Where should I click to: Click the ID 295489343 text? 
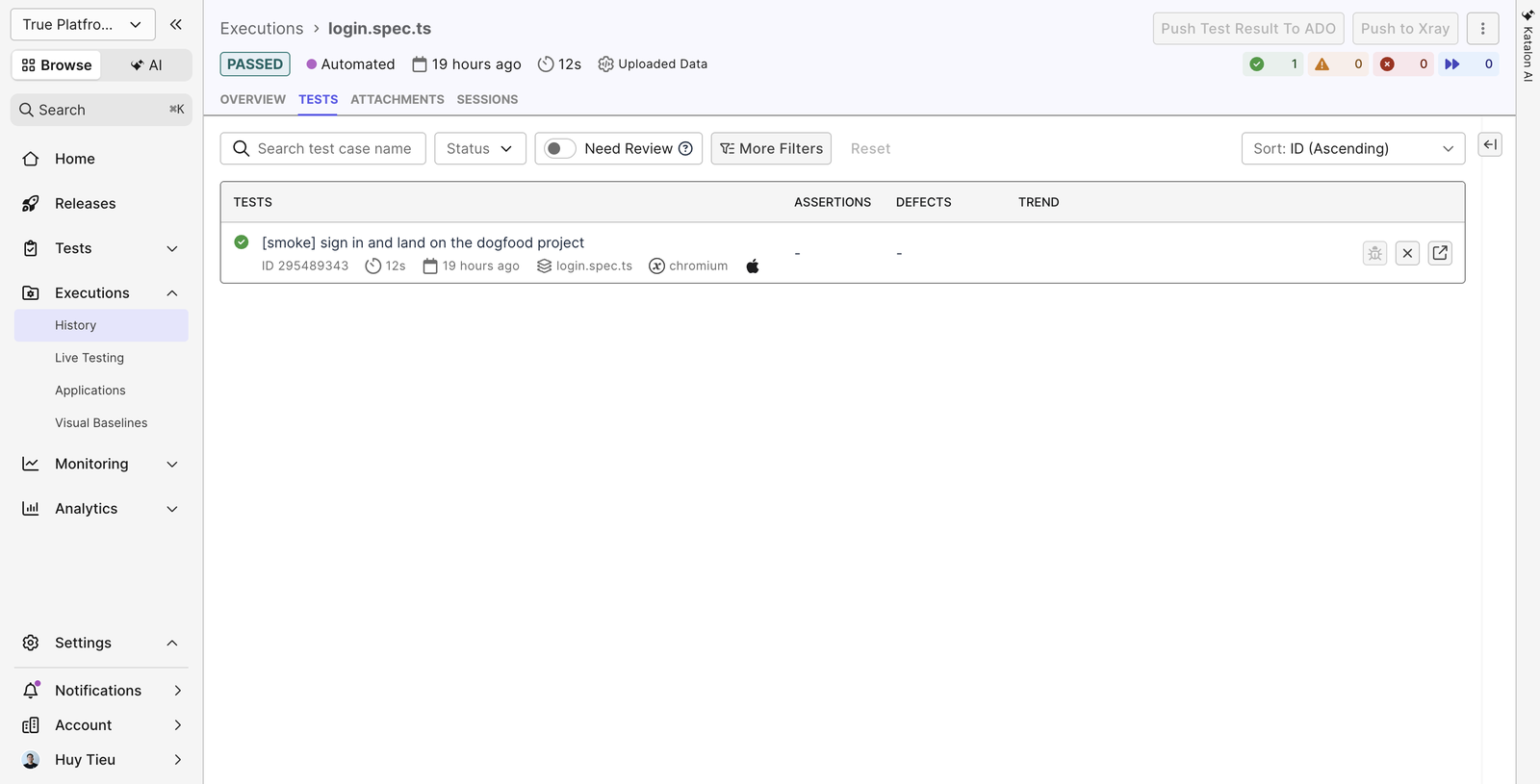(x=305, y=266)
